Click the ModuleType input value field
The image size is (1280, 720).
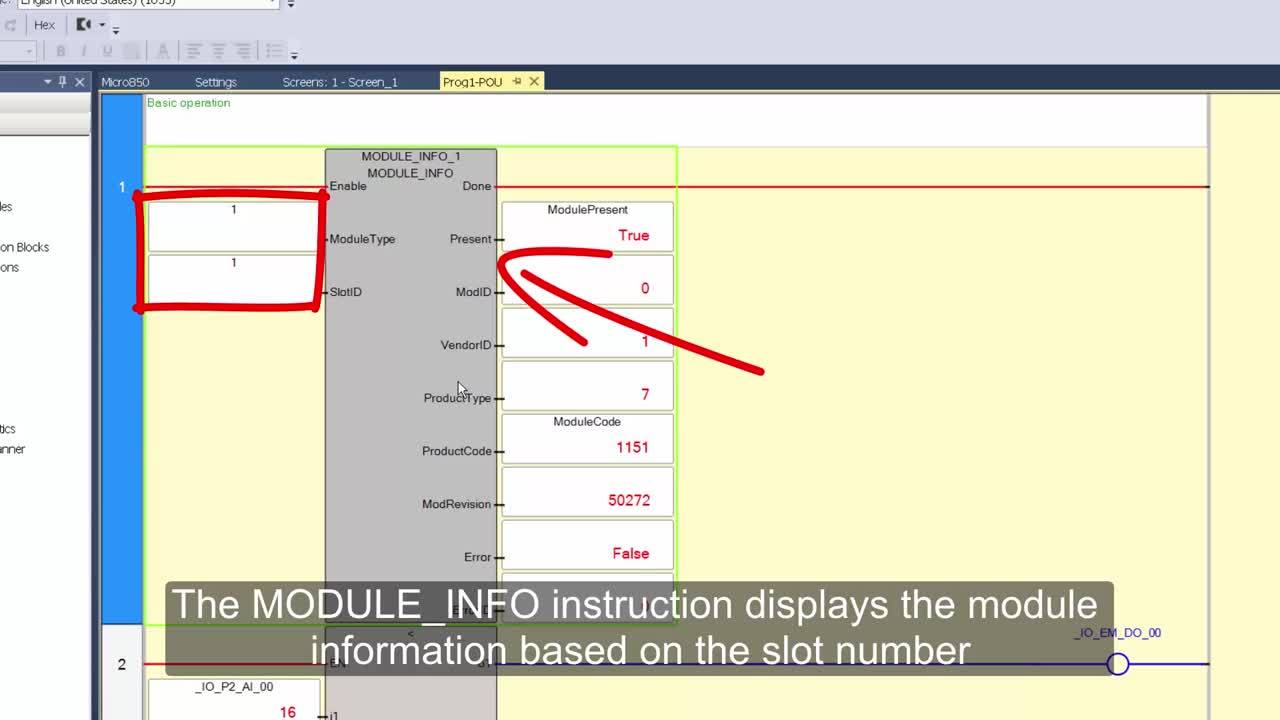[233, 227]
